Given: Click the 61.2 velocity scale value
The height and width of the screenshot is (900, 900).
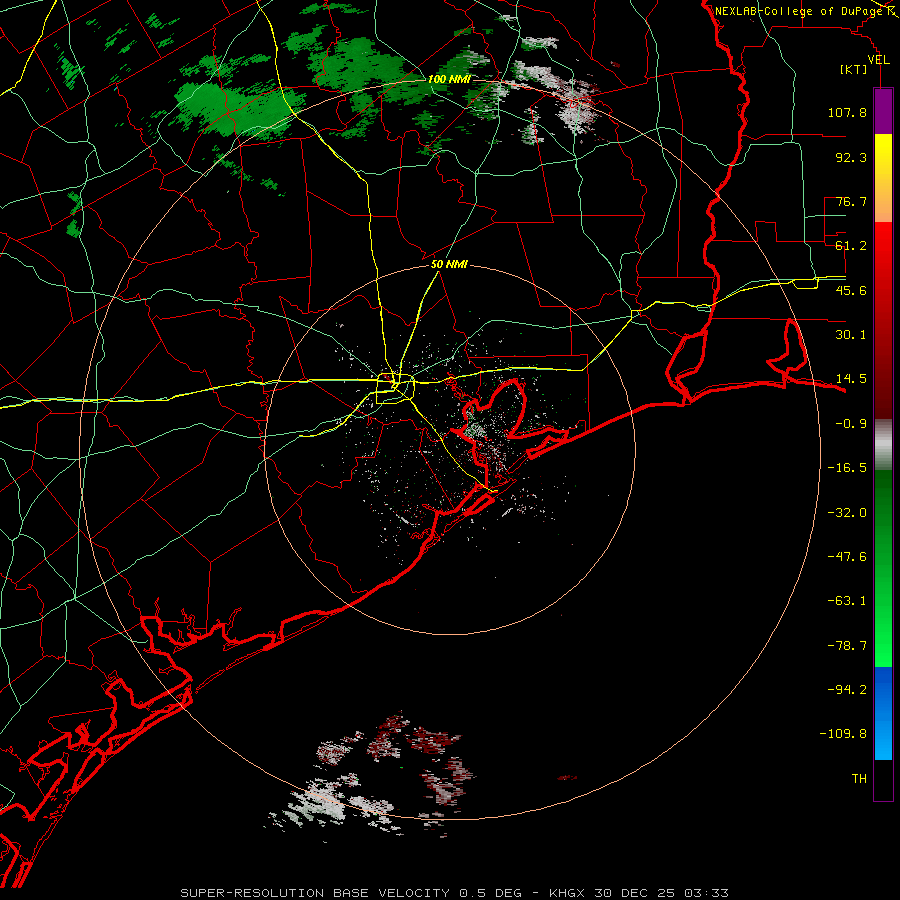Looking at the screenshot, I should (851, 246).
